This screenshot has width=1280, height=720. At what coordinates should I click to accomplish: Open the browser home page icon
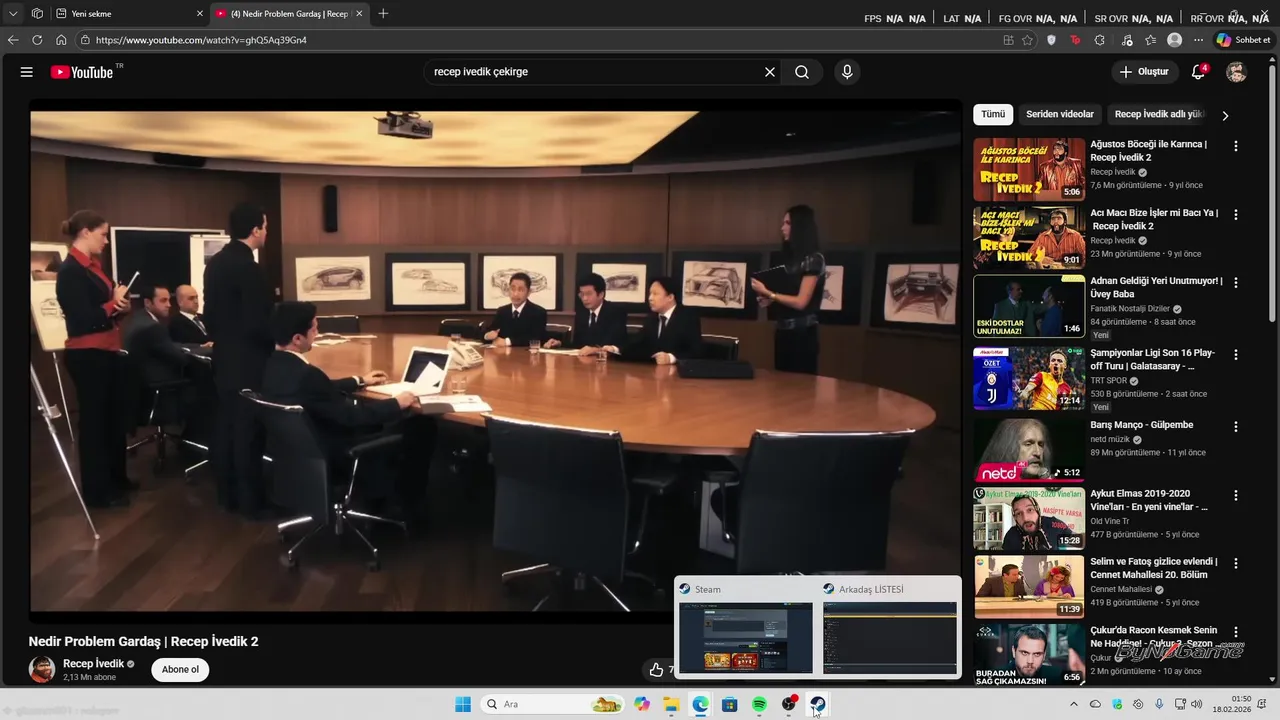tap(61, 40)
